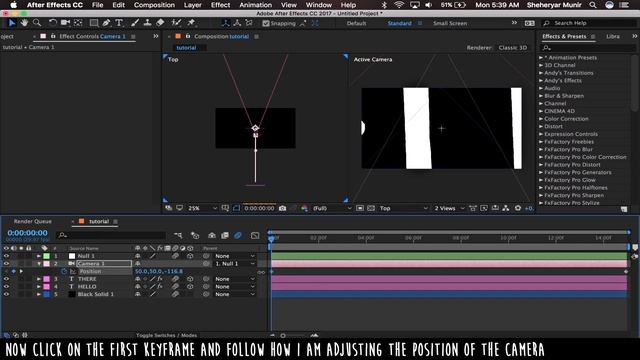Select the Clone Stamp tool
This screenshot has width=640, height=360.
[x=147, y=23]
